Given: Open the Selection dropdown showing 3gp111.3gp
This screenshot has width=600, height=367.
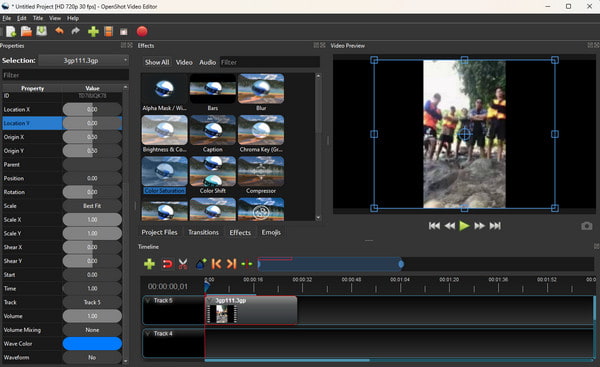Looking at the screenshot, I should [x=83, y=60].
